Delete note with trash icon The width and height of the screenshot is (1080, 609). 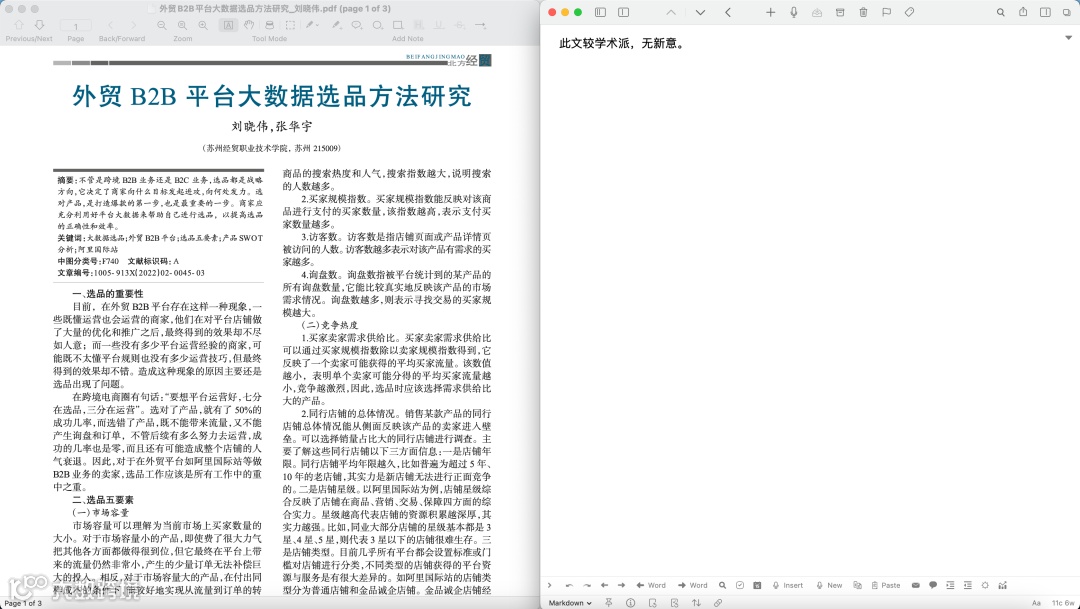[863, 12]
